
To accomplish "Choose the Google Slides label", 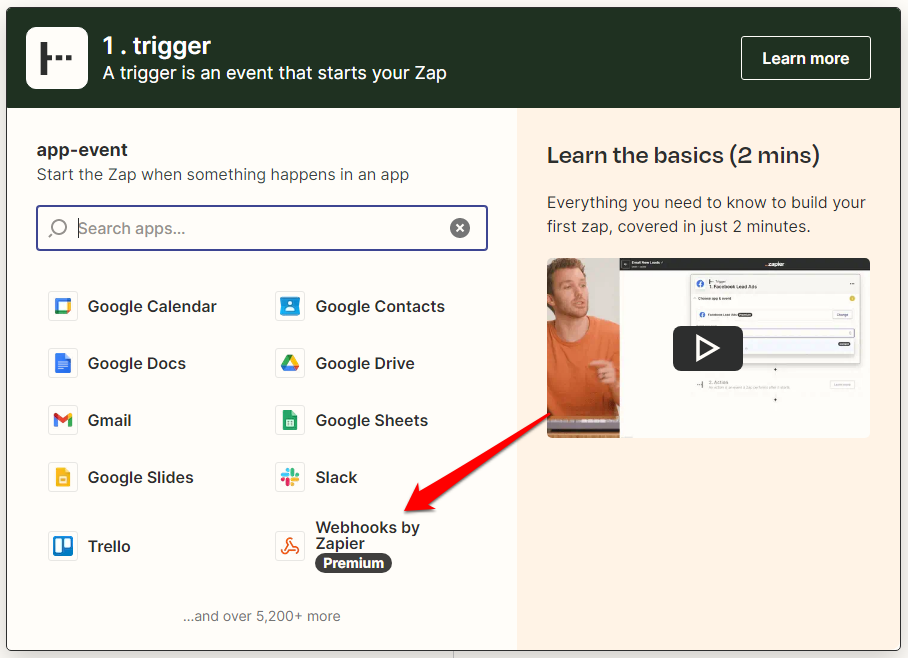I will (x=141, y=478).
